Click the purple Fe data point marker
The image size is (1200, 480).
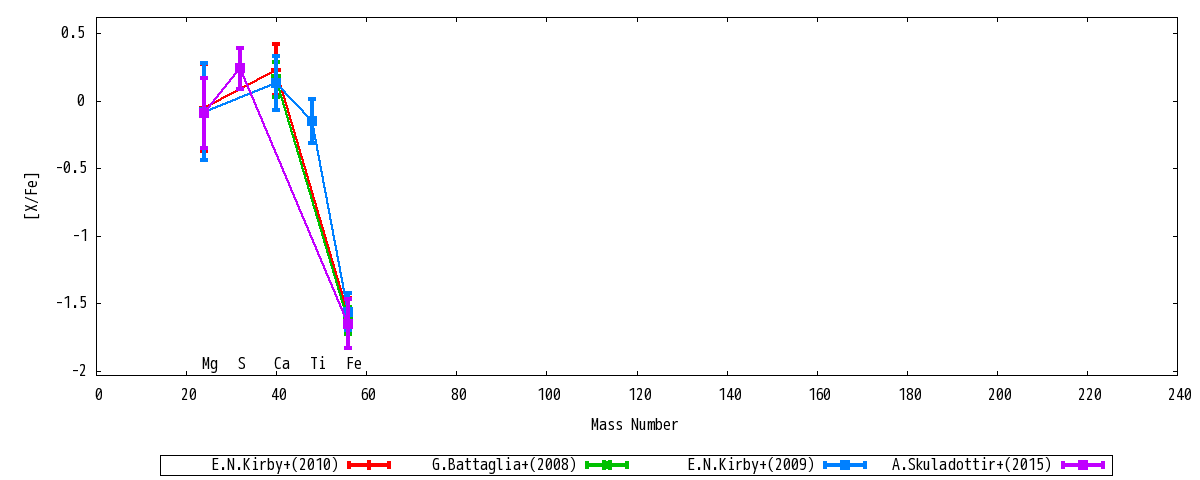[x=348, y=323]
